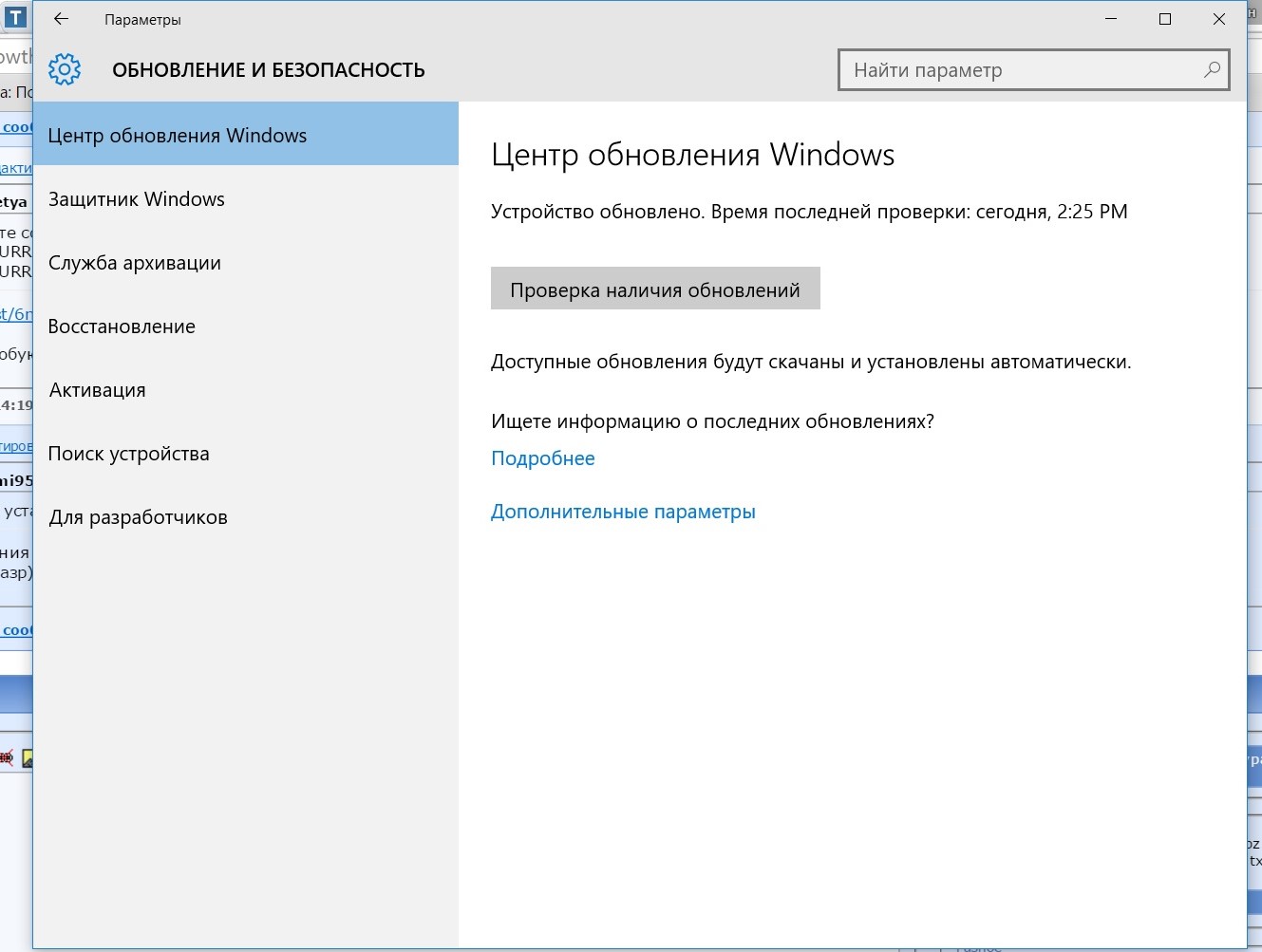Focus the Найти параметр search field
1262x952 pixels.
point(1034,70)
